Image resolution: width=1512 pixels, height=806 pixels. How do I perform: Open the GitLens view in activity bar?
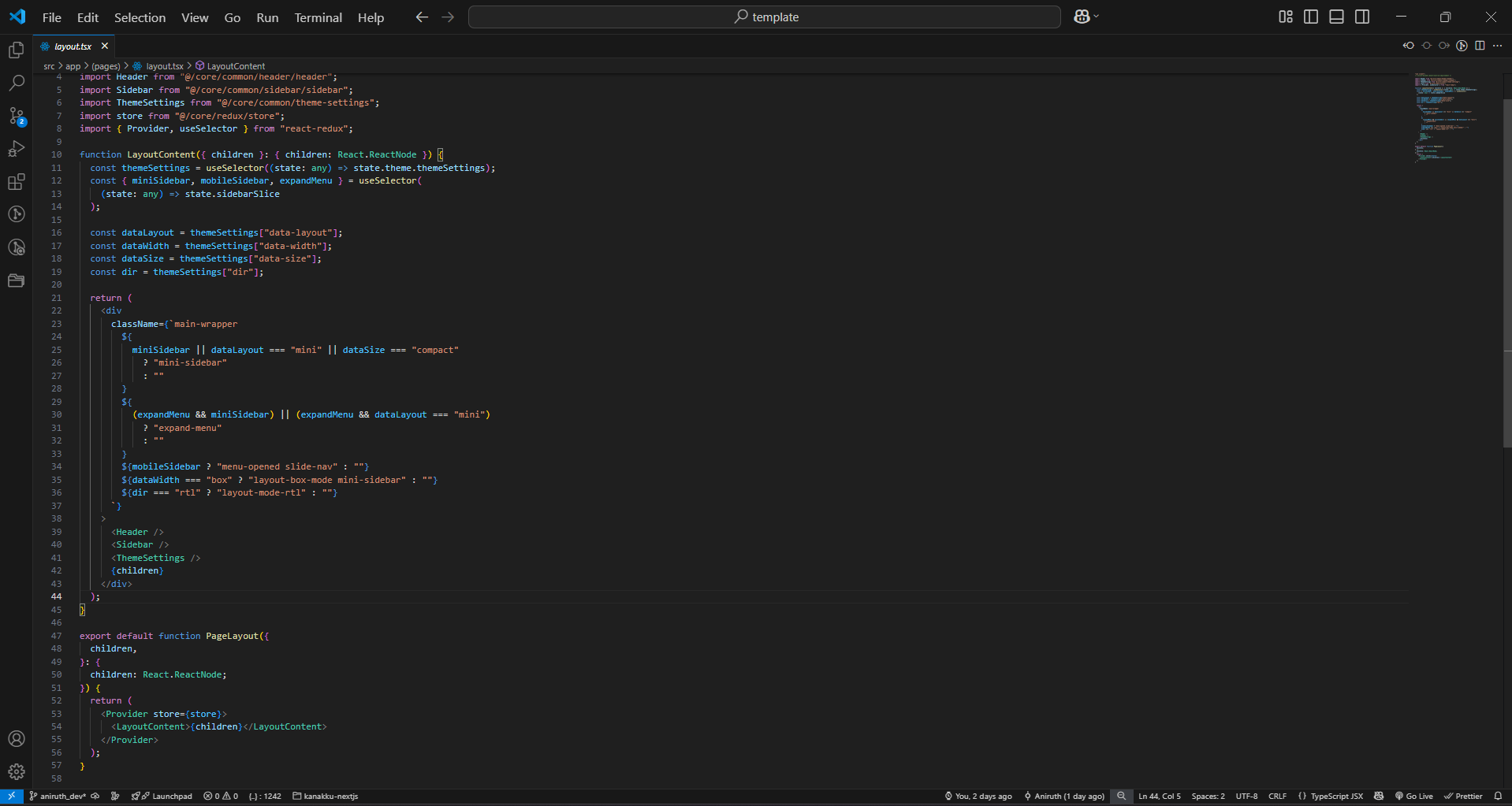(x=17, y=214)
